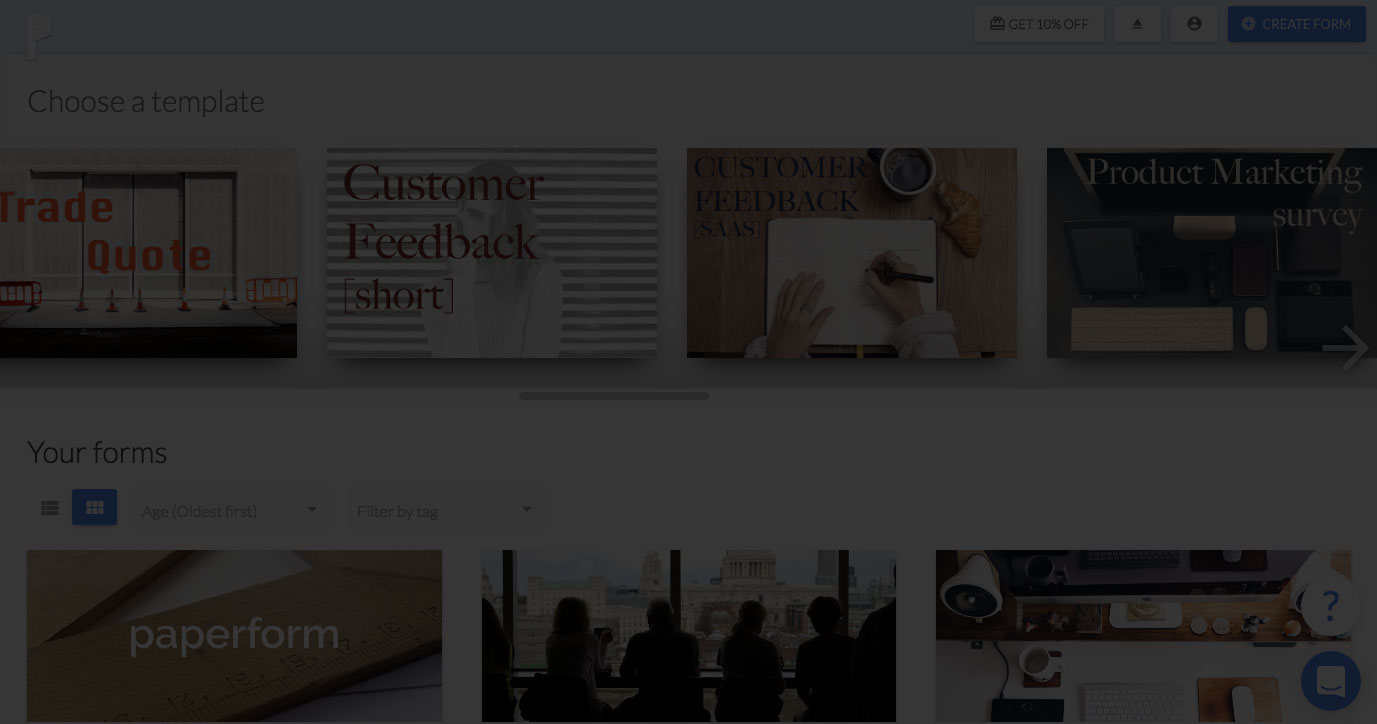
Task: Open the Filter by tag dropdown
Action: point(447,511)
